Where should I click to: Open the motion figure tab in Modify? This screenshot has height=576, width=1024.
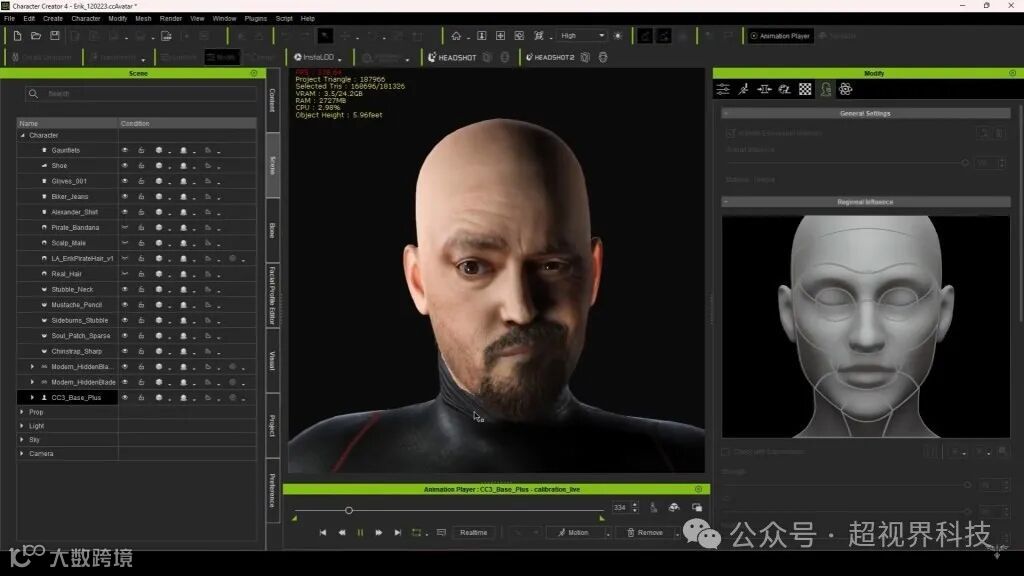[x=744, y=89]
